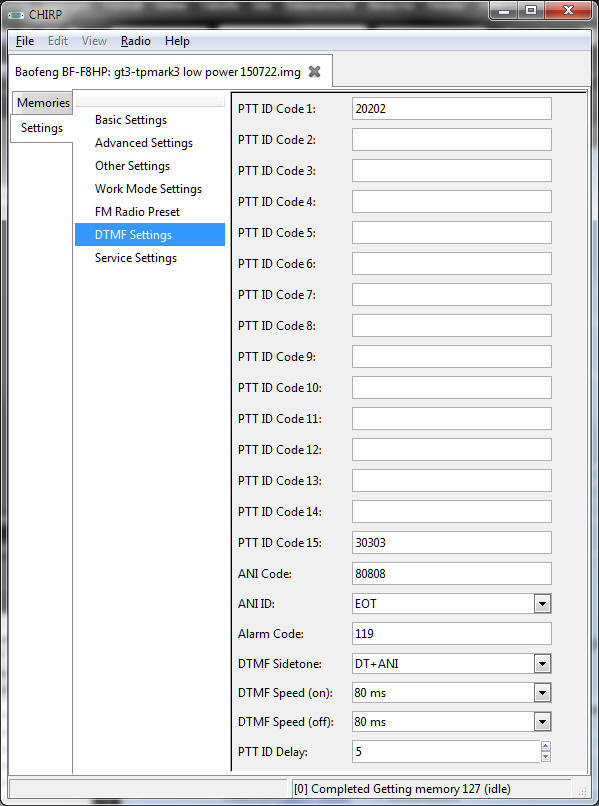
Task: Switch to the Memories tab
Action: tap(43, 103)
